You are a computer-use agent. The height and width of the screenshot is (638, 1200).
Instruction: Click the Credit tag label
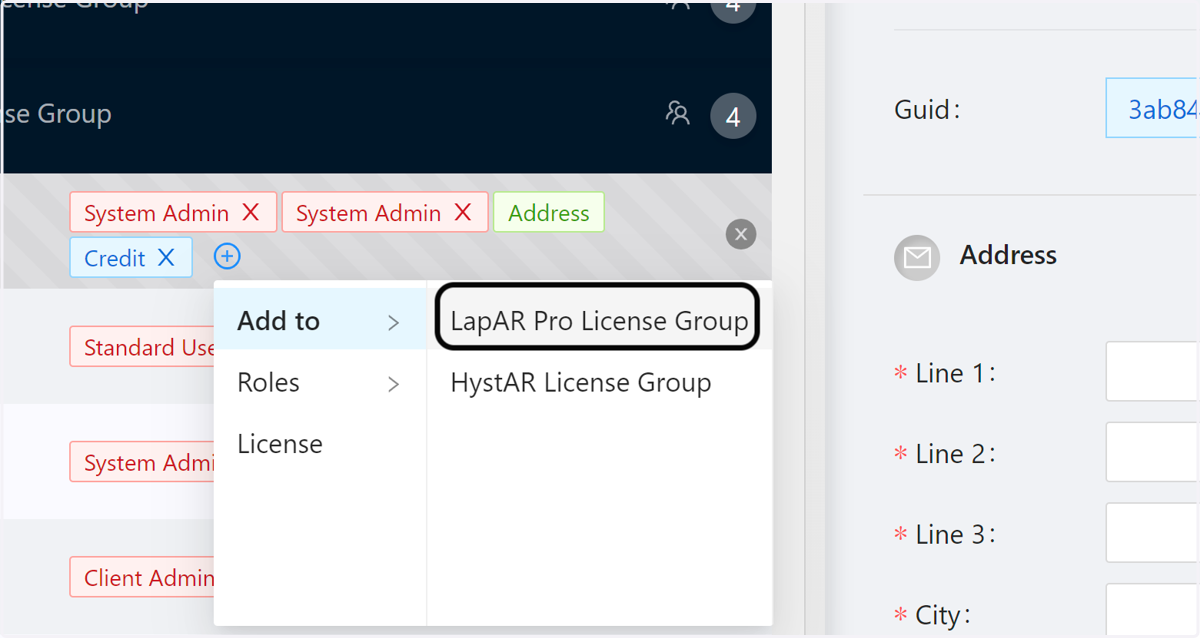tap(115, 258)
